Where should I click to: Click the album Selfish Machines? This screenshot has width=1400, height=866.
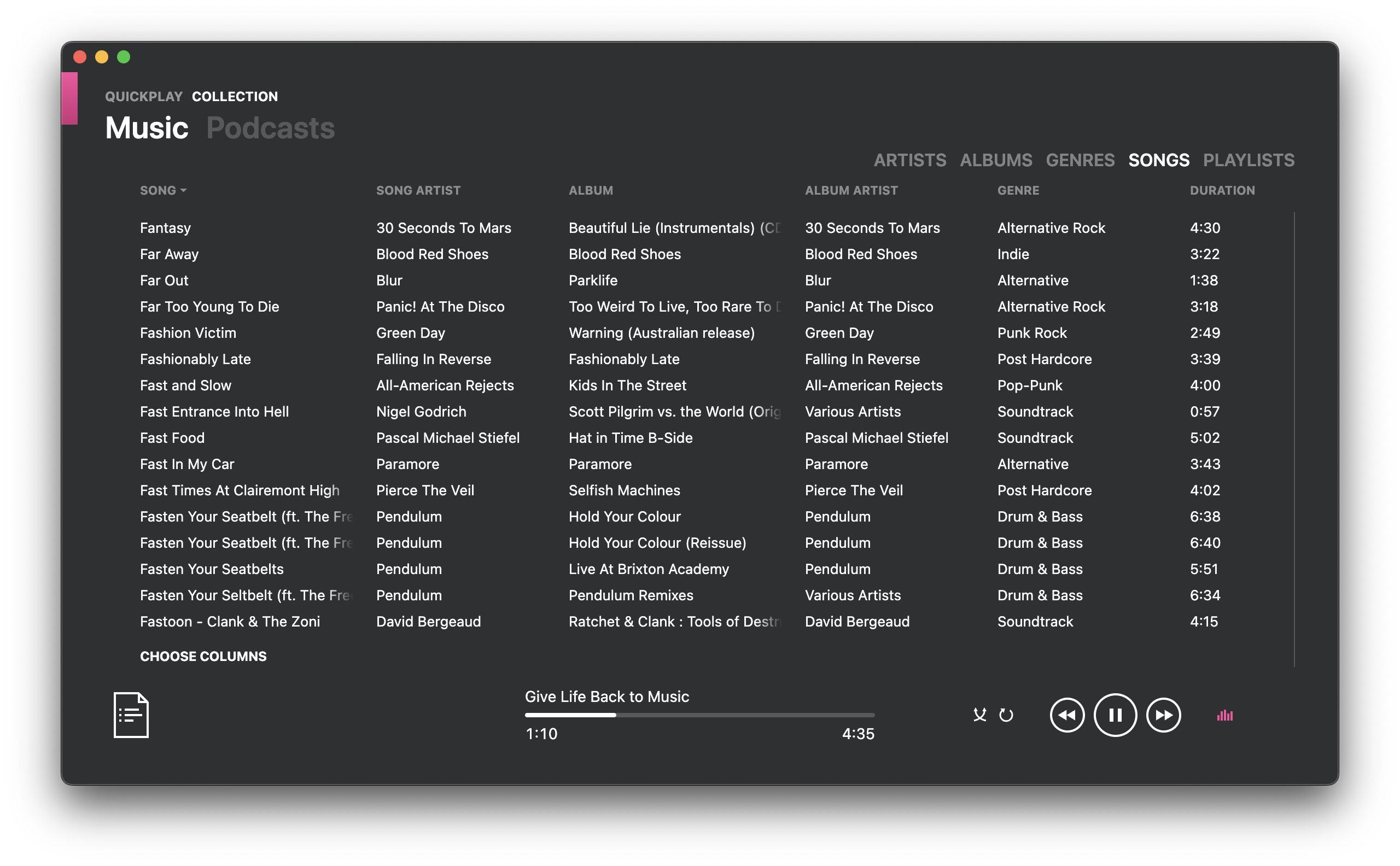(x=625, y=490)
